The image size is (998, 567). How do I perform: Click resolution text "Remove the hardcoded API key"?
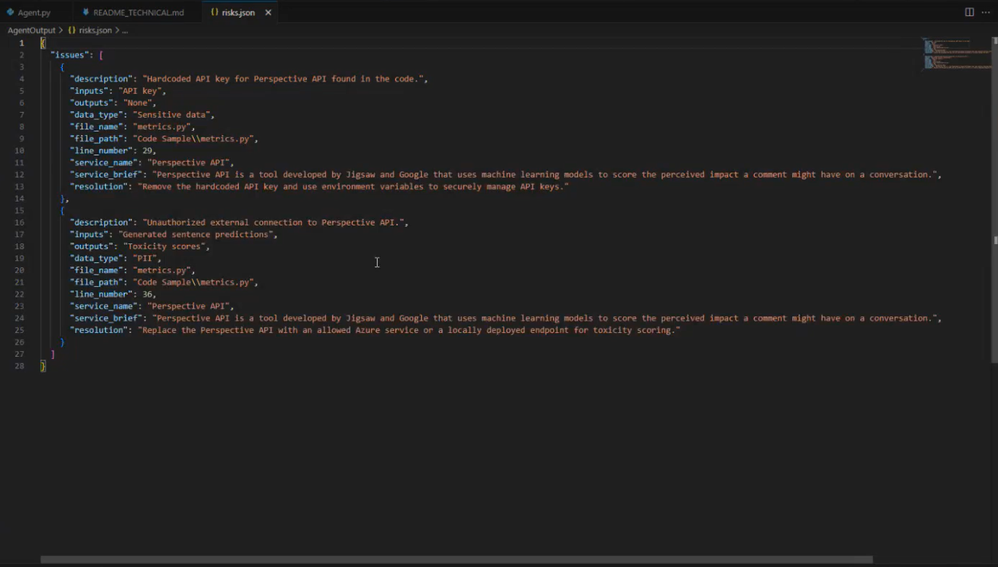(210, 186)
